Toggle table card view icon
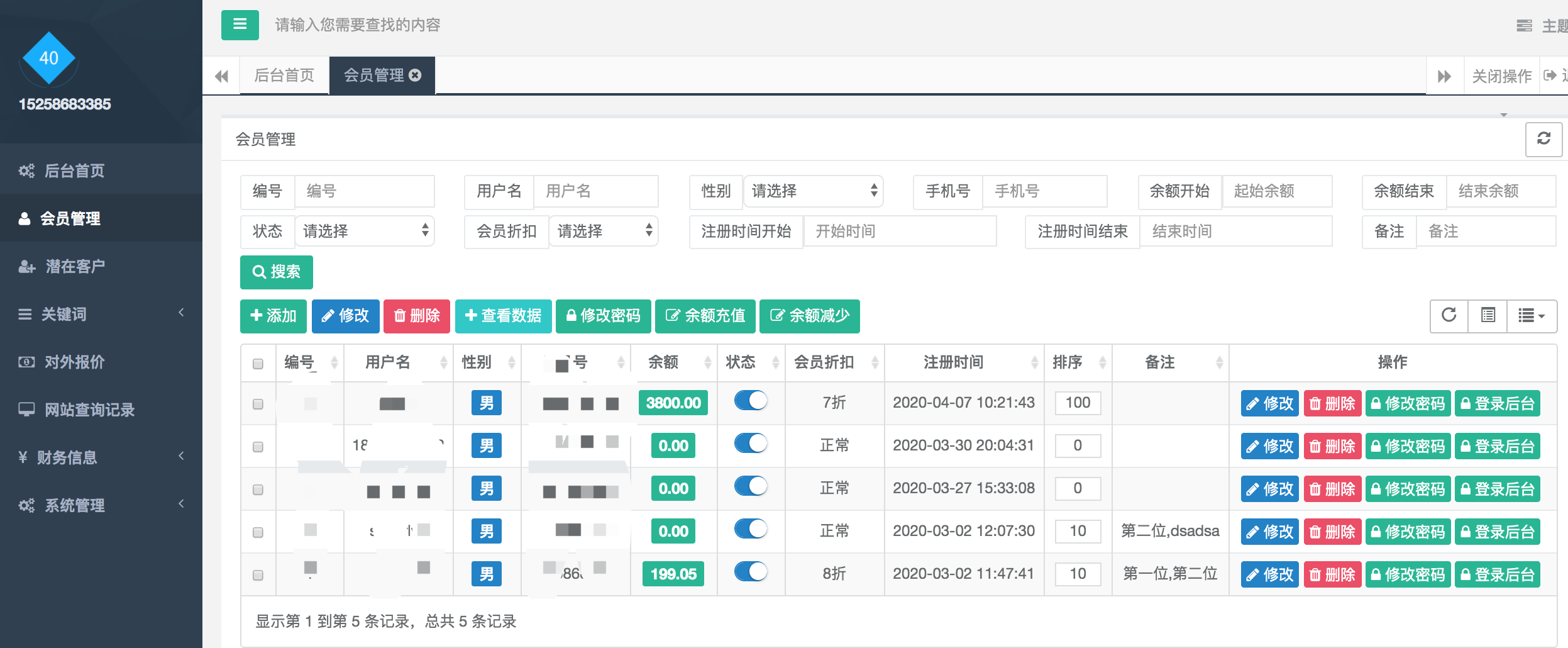This screenshot has height=648, width=1568. pos(1488,315)
